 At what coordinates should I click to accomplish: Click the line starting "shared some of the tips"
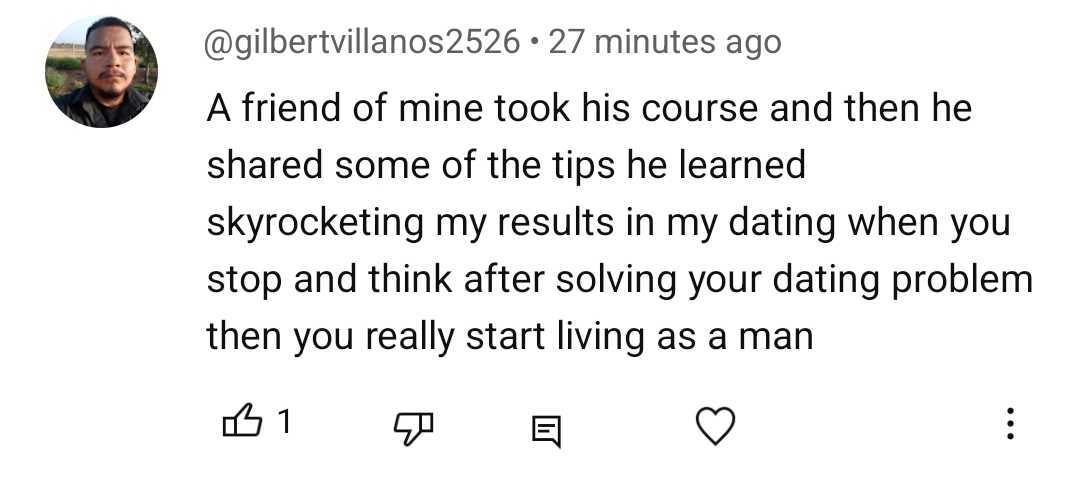(x=505, y=165)
